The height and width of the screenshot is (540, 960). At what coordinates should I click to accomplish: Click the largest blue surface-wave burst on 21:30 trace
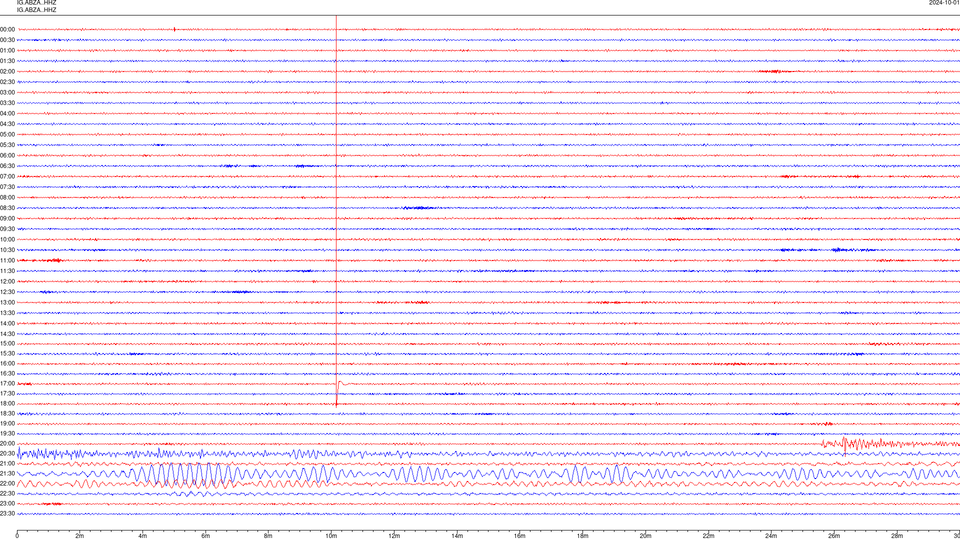pyautogui.click(x=184, y=474)
